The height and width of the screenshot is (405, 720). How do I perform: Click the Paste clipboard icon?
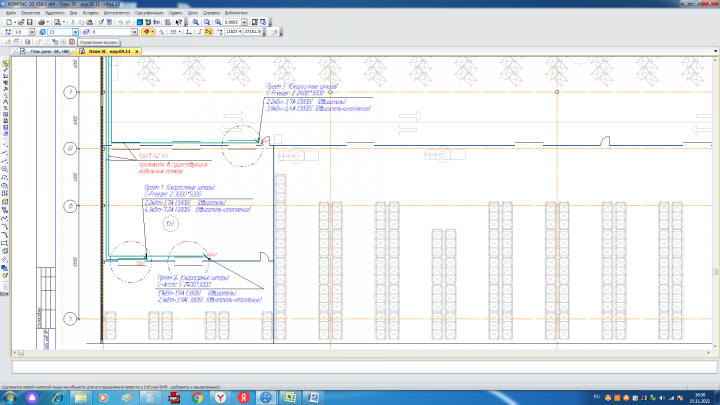(x=90, y=22)
